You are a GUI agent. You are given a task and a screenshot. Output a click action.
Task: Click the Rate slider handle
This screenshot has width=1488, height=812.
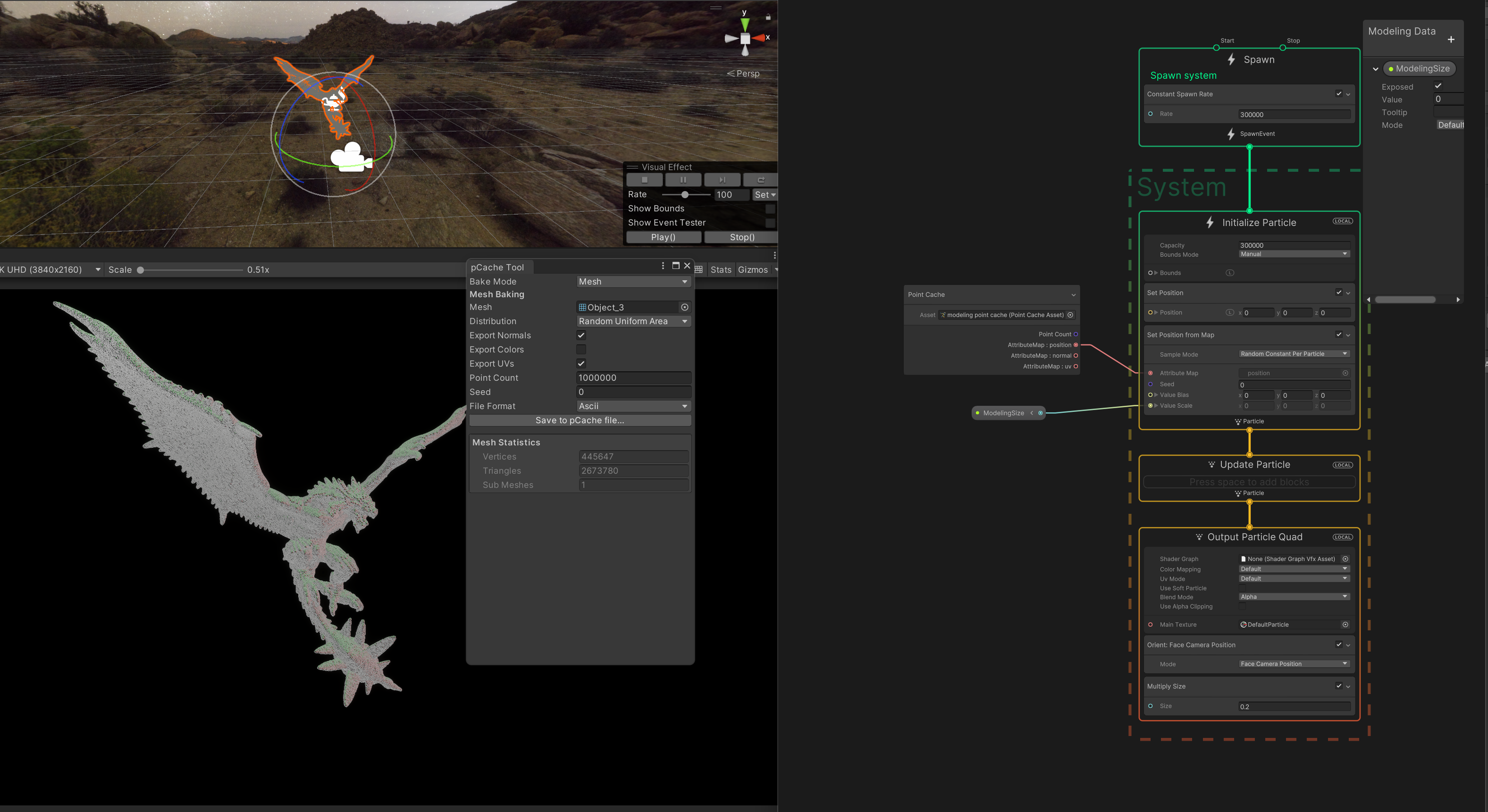click(684, 195)
